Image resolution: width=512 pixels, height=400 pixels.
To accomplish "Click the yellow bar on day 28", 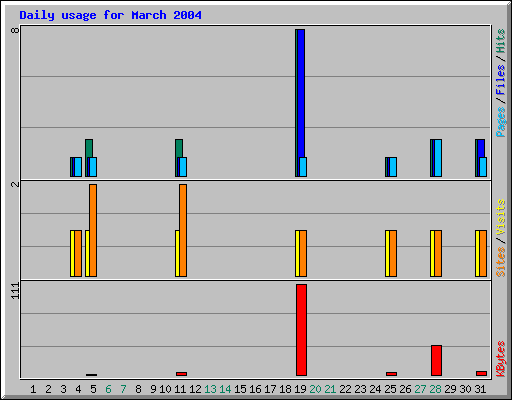I will click(432, 253).
